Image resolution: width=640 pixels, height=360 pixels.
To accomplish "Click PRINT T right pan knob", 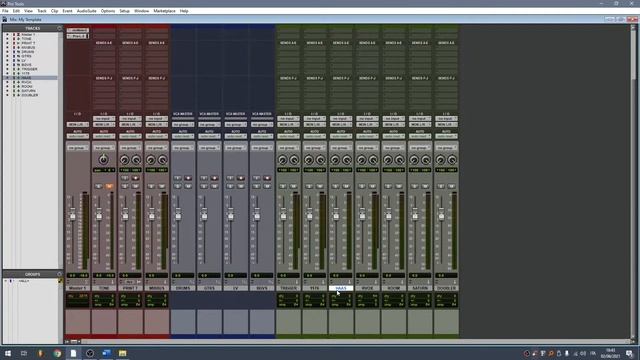I will tap(136, 160).
